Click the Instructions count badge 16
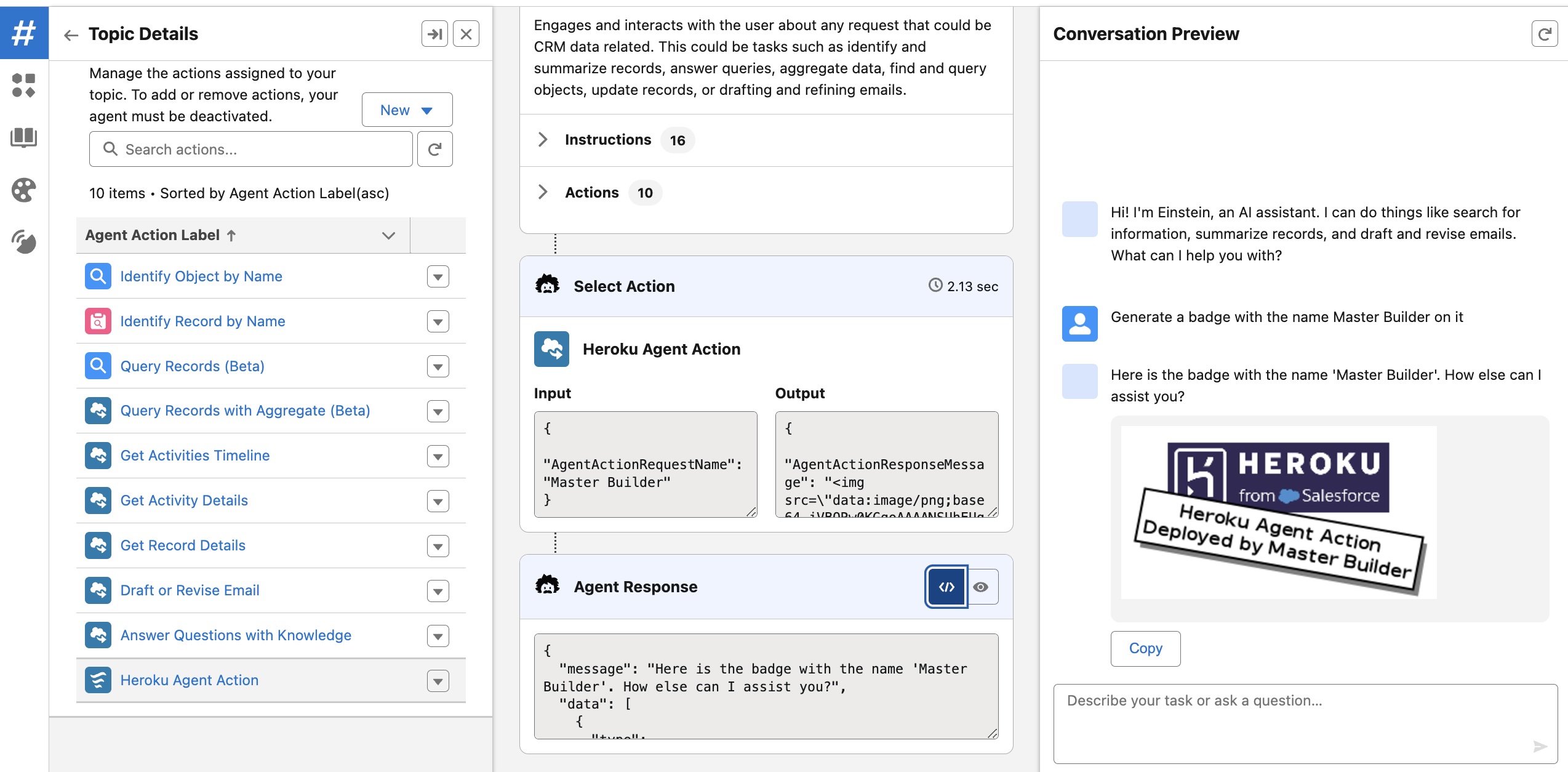Viewport: 1568px width, 772px height. [x=678, y=140]
